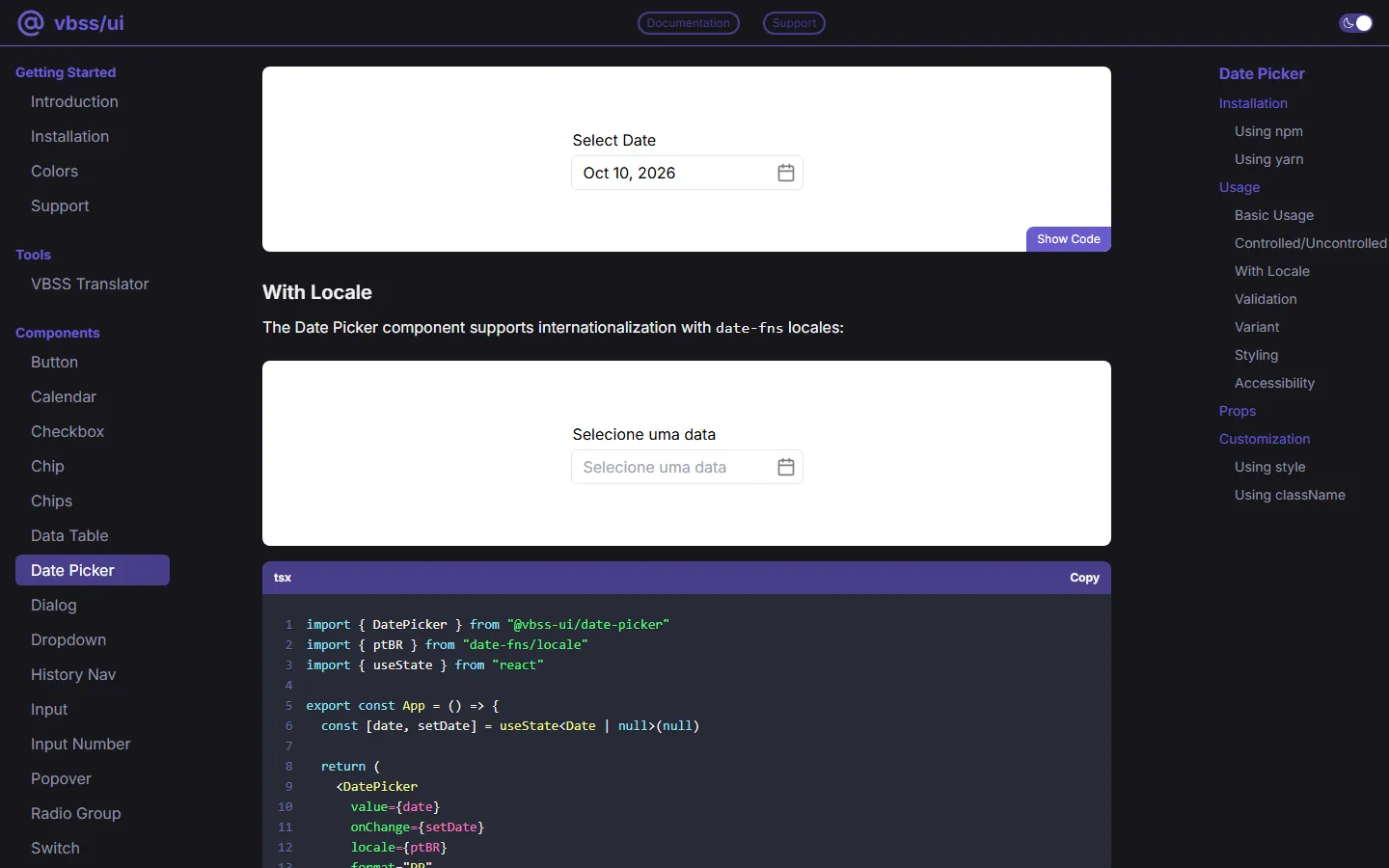Jump to Controlled/Uncontrolled section
1389x868 pixels.
[1311, 243]
